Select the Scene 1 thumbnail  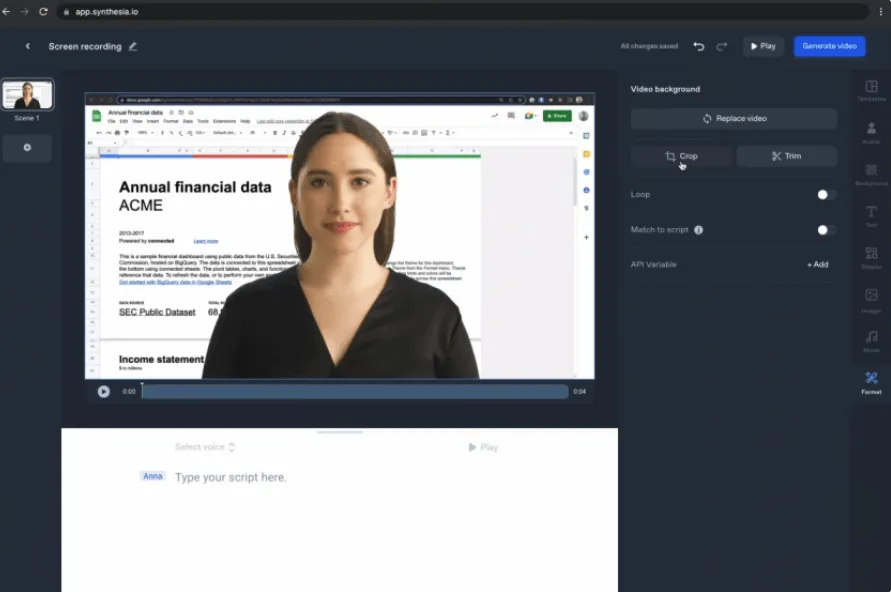coord(27,94)
